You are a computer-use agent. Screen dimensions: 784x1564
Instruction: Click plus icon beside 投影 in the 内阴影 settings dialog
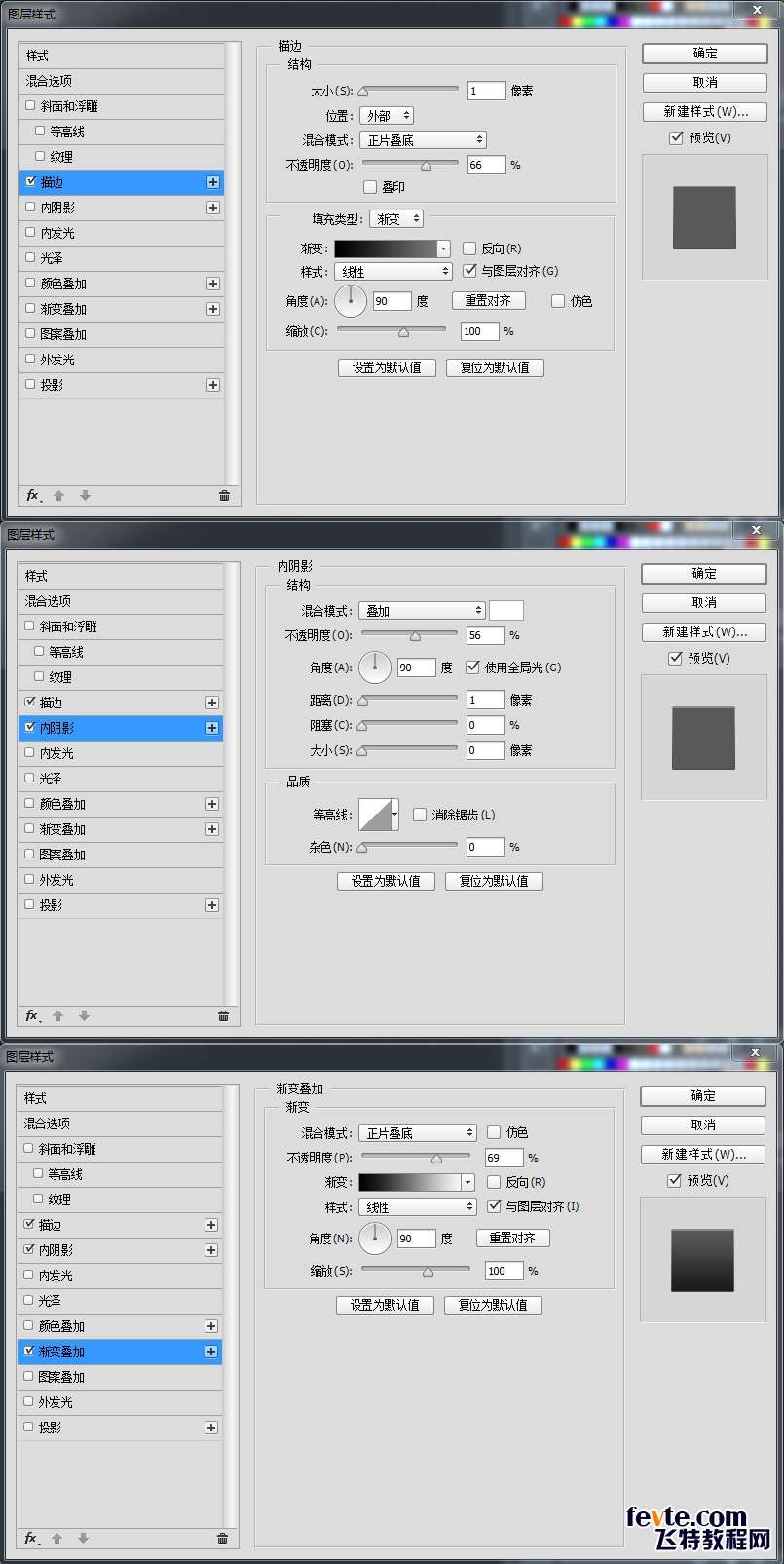[x=212, y=905]
